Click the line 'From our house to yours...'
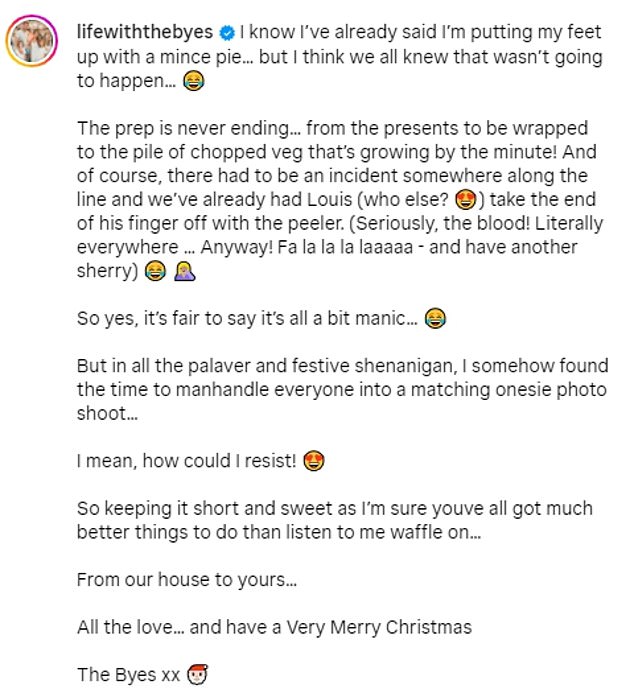 click(187, 580)
